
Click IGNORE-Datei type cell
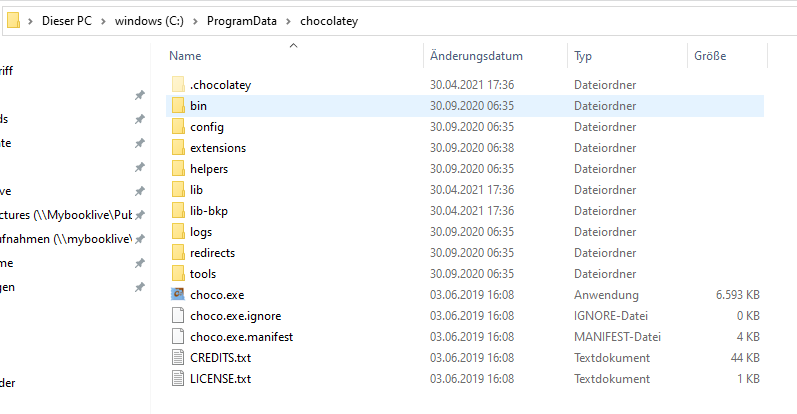point(611,316)
